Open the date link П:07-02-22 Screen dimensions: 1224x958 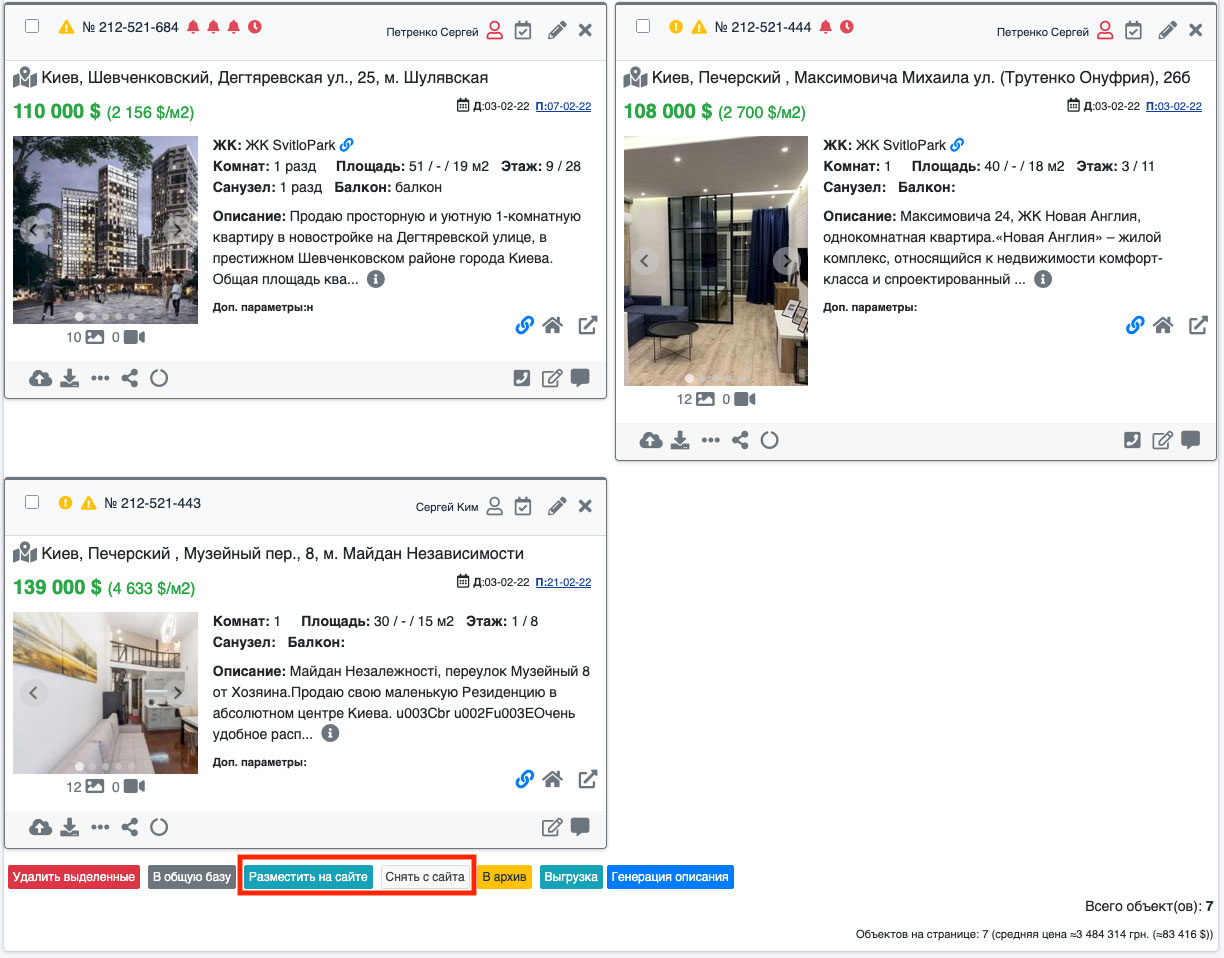point(563,106)
